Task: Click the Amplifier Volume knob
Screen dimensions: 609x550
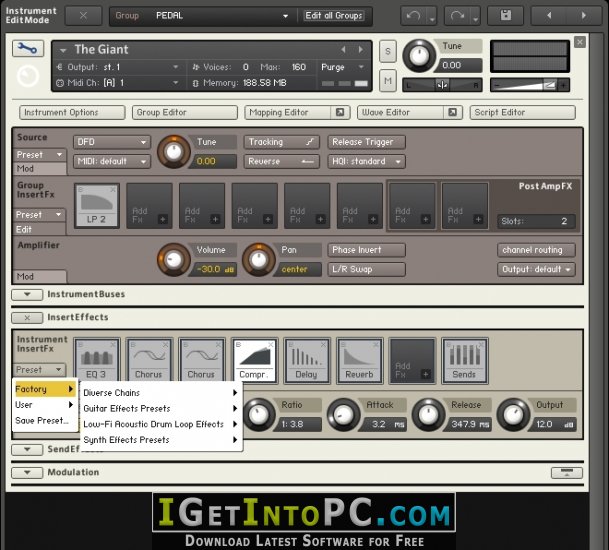Action: coord(174,259)
